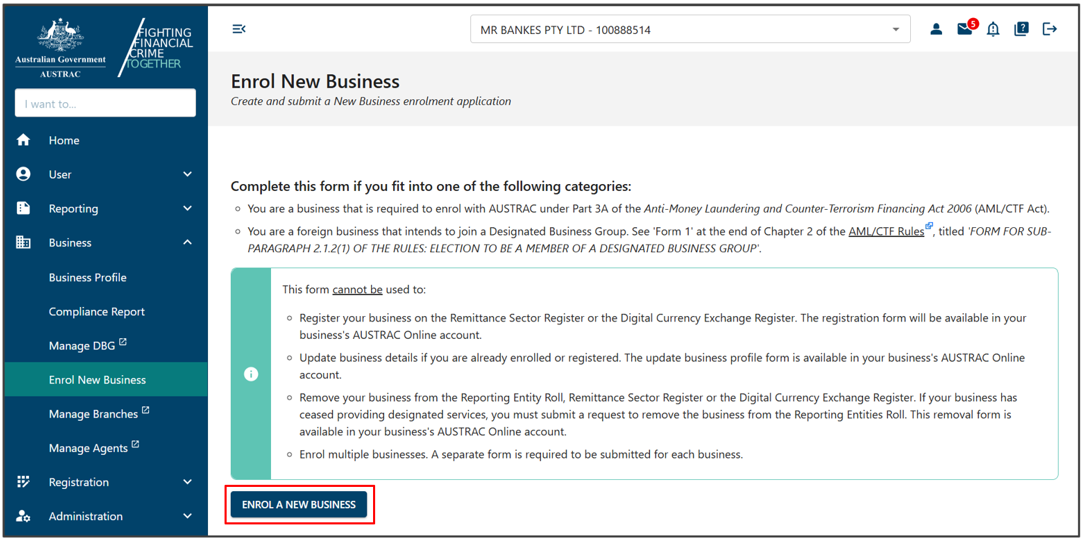Screen dimensions: 1083x543
Task: Click the external link icon beside Manage Branches
Action: [x=146, y=410]
